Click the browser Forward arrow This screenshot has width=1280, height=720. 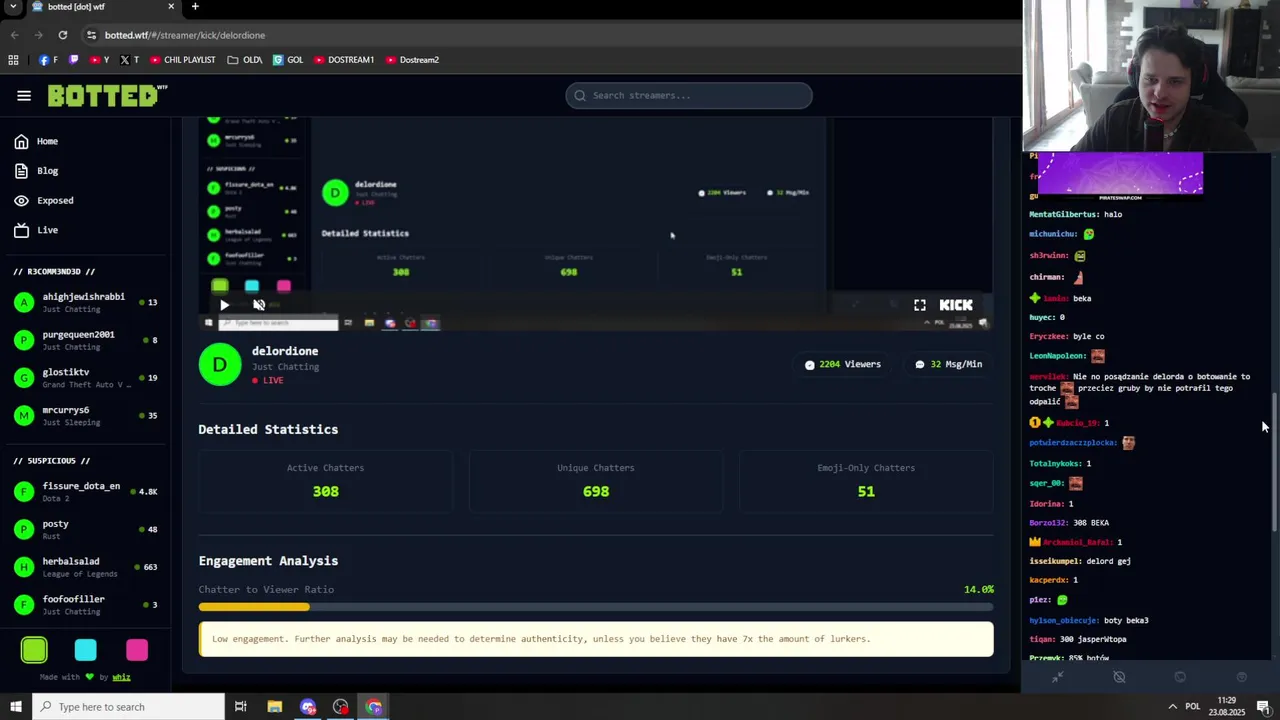click(38, 35)
